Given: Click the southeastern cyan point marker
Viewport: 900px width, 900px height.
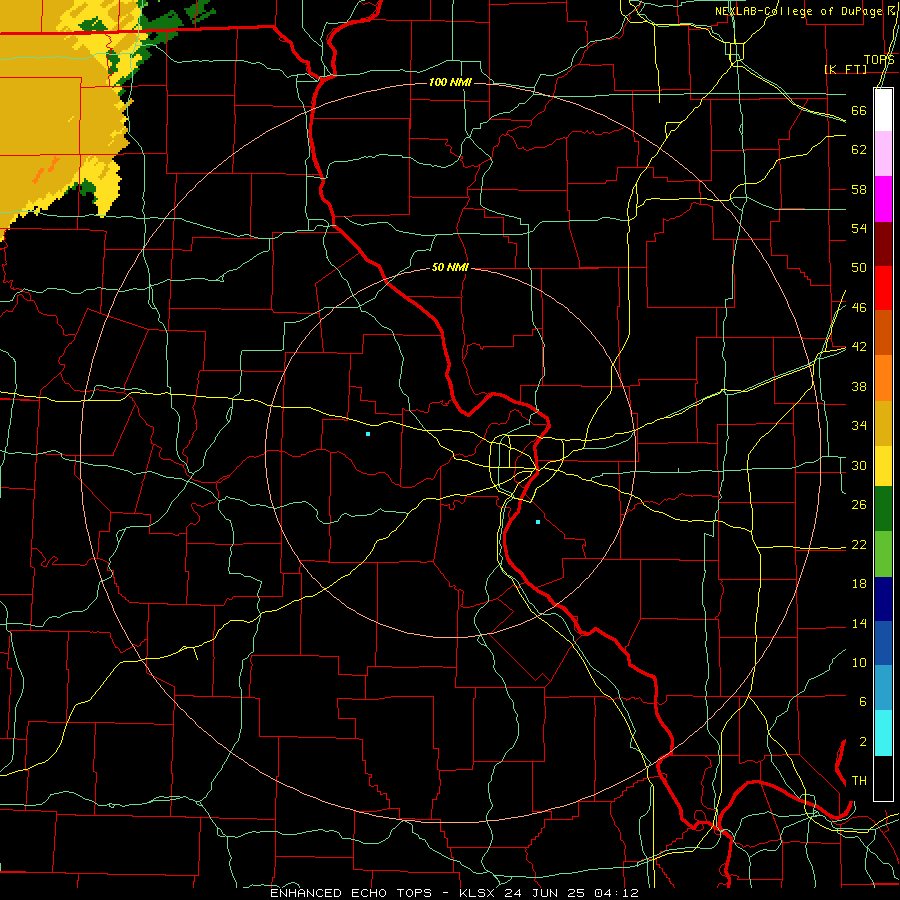Looking at the screenshot, I should coord(538,522).
